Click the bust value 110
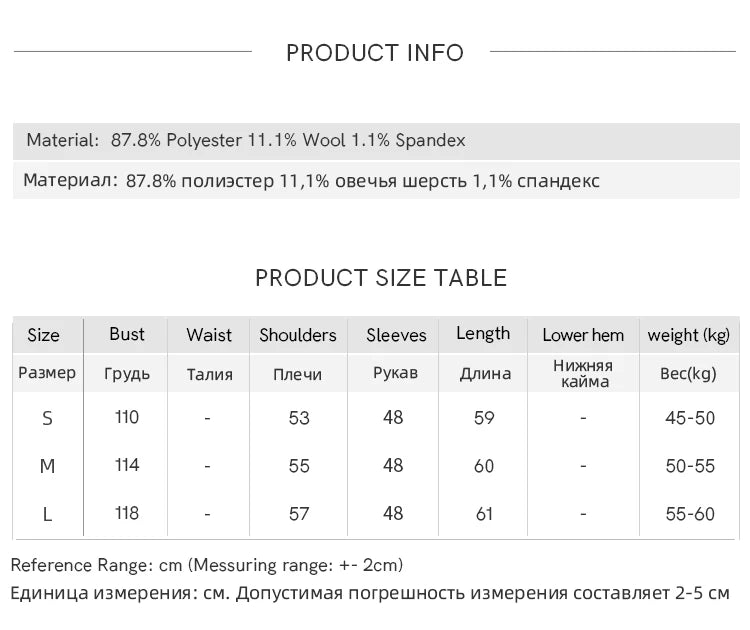 click(x=127, y=417)
